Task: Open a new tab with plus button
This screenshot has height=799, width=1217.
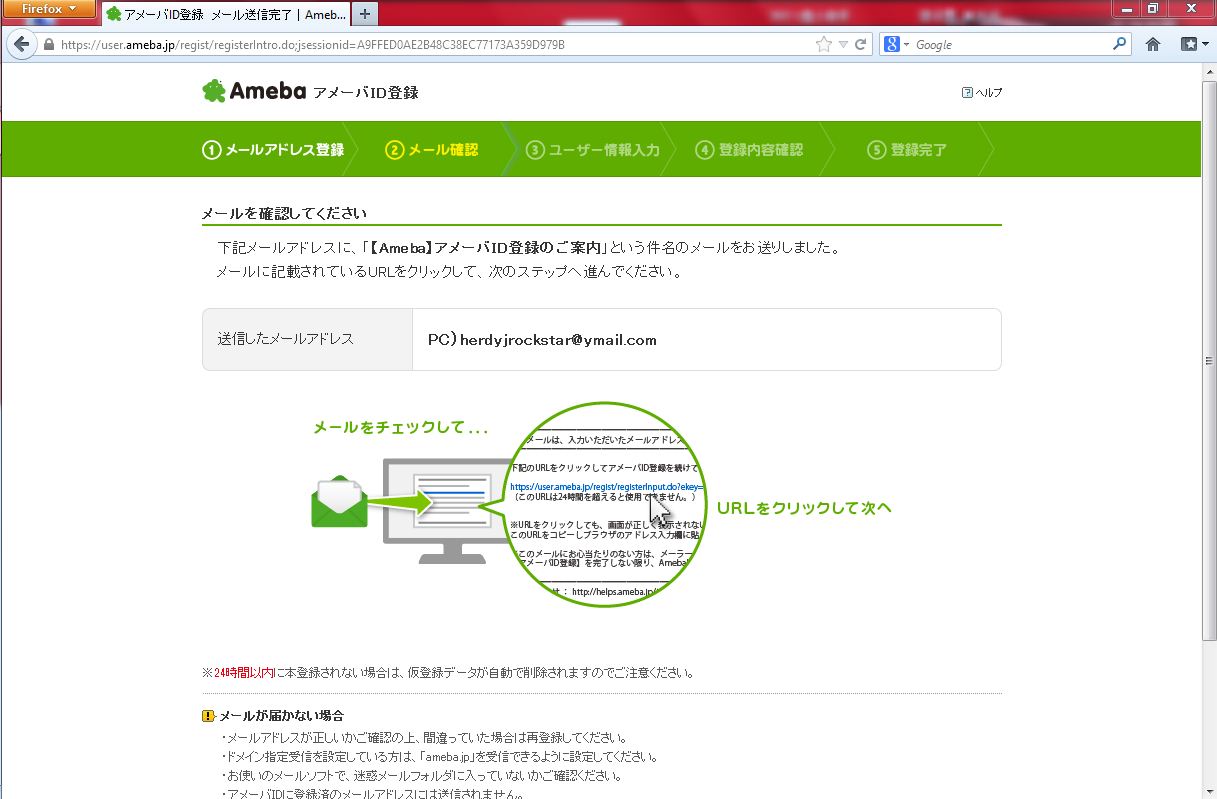Action: (365, 14)
